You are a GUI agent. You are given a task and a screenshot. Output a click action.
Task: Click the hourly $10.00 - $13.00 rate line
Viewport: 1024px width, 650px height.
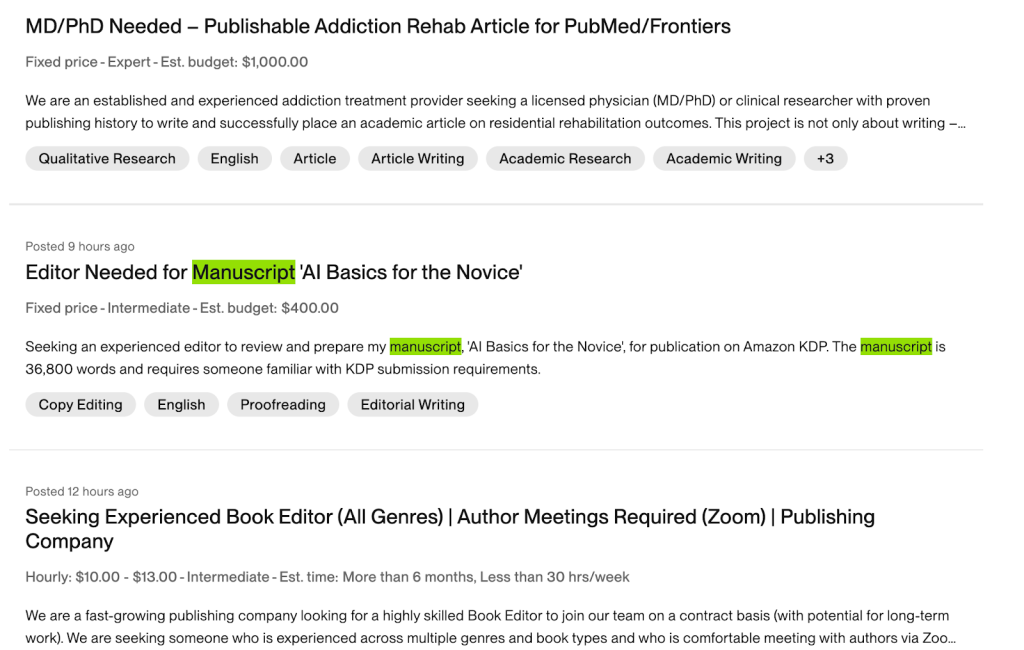pyautogui.click(x=327, y=577)
